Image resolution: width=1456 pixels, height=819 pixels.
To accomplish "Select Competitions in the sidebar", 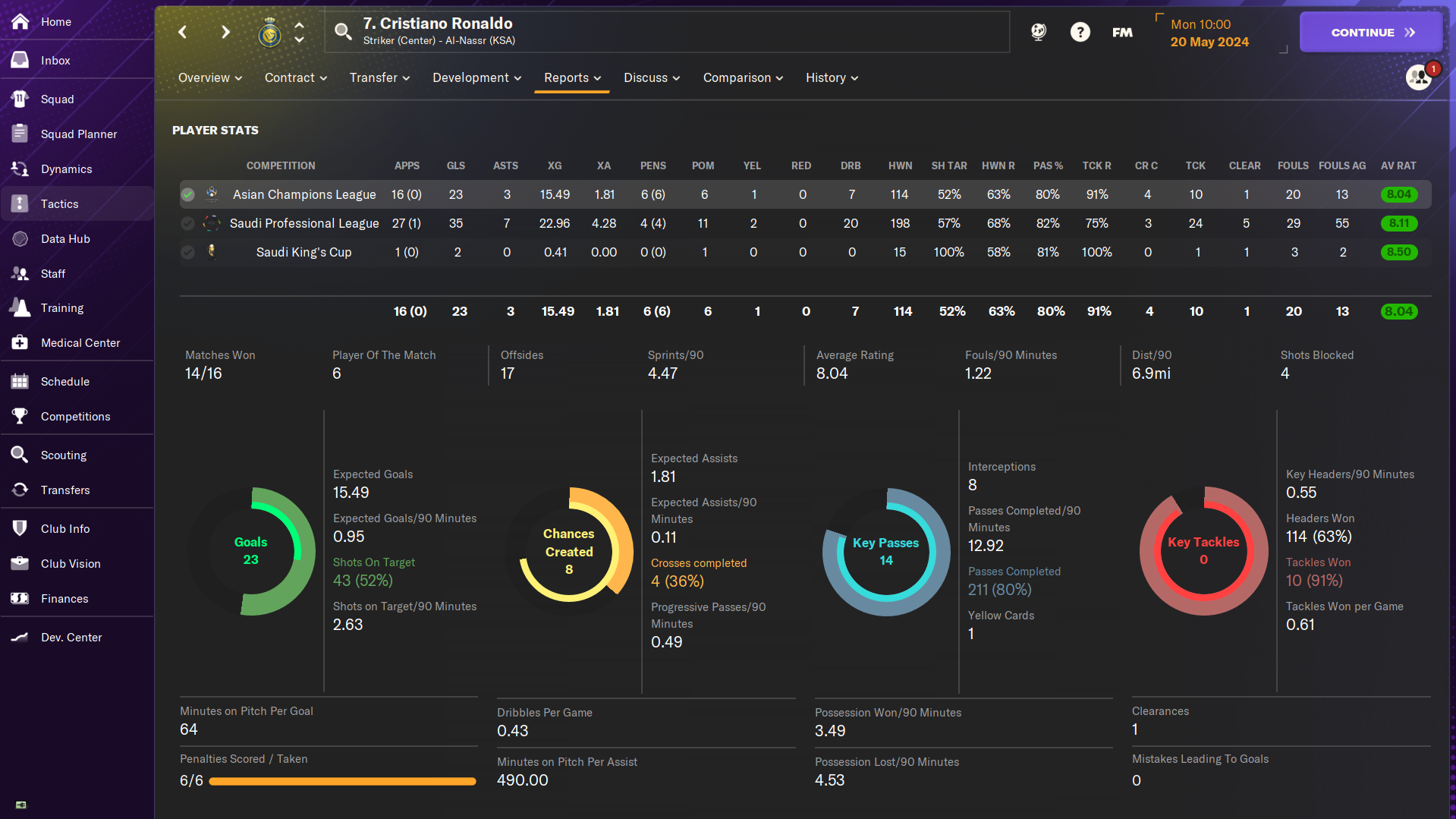I will tap(77, 416).
